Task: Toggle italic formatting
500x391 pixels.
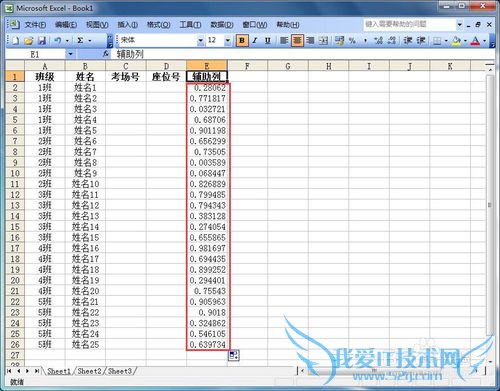Action: pyautogui.click(x=255, y=41)
